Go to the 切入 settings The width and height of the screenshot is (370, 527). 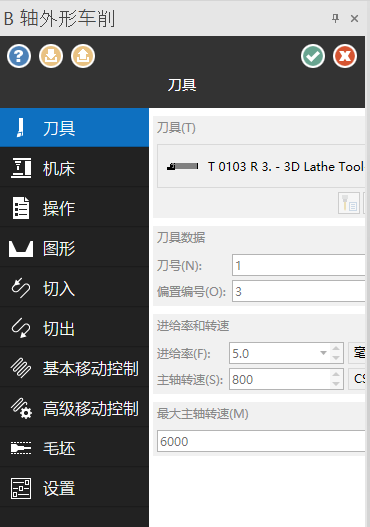pyautogui.click(x=74, y=288)
